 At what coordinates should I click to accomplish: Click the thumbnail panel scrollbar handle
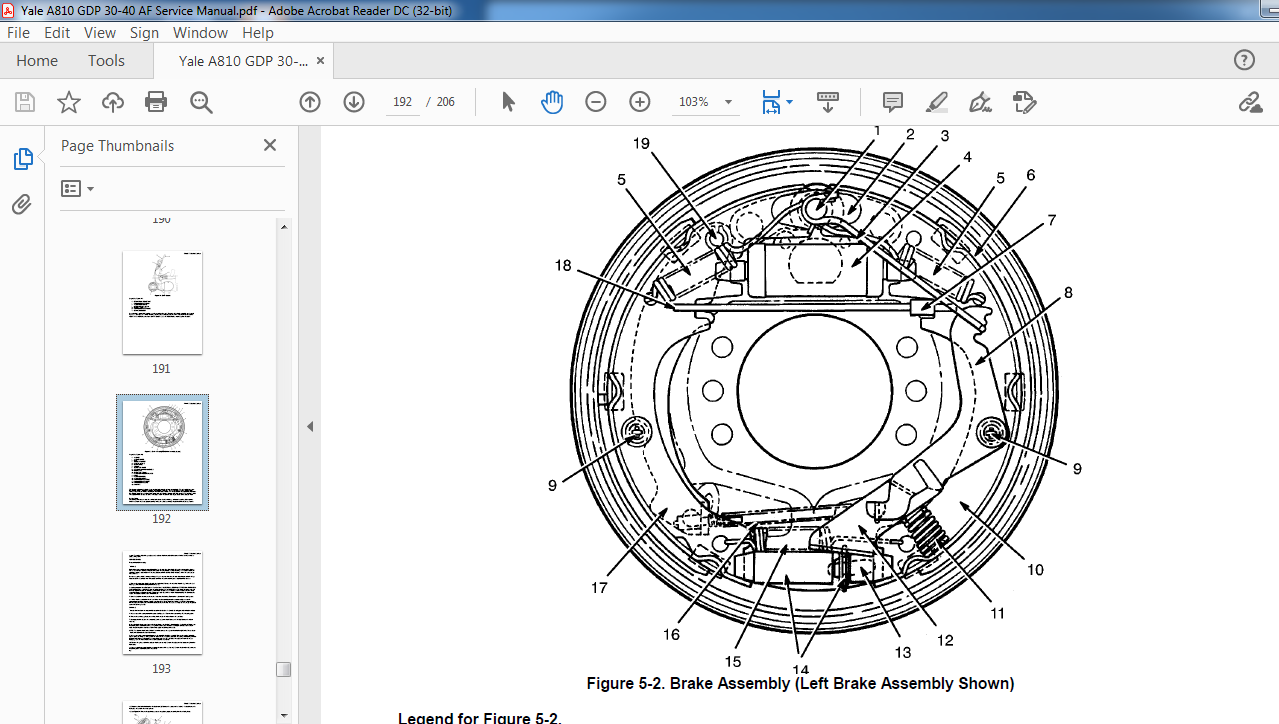(284, 669)
